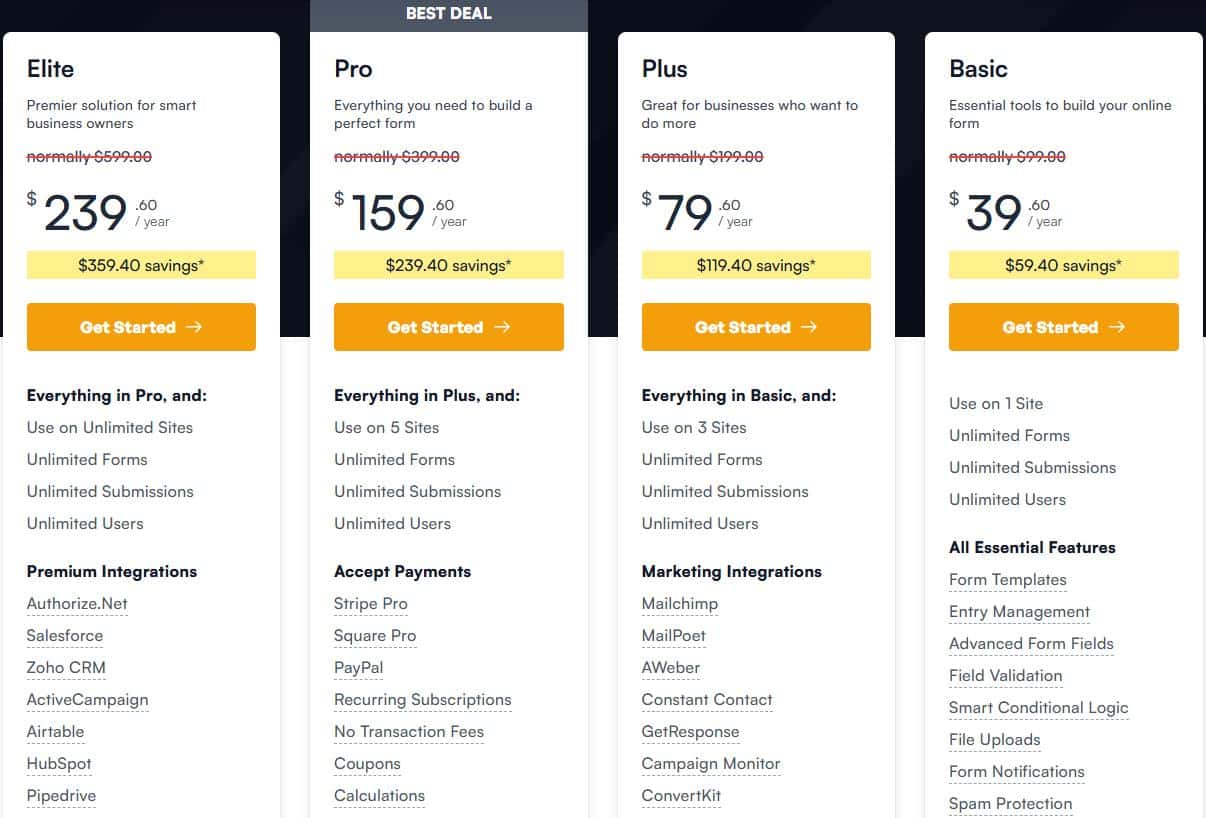
Task: Click Get Started under the Basic plan
Action: coord(1063,327)
